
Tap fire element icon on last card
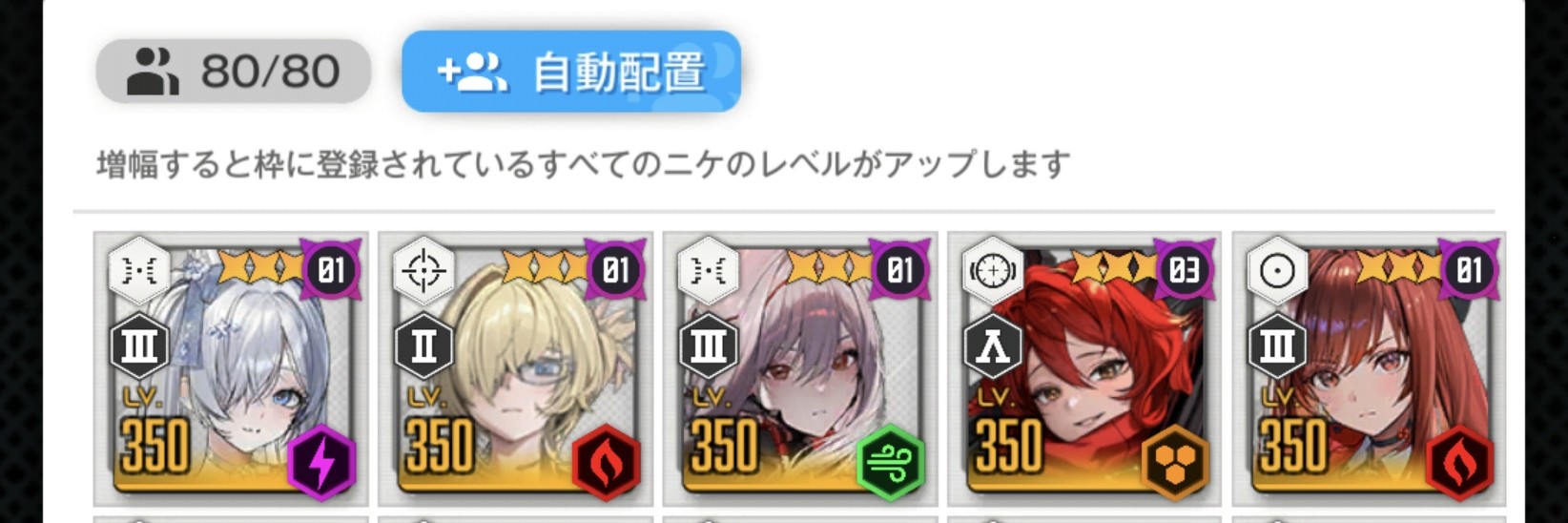click(x=1460, y=463)
